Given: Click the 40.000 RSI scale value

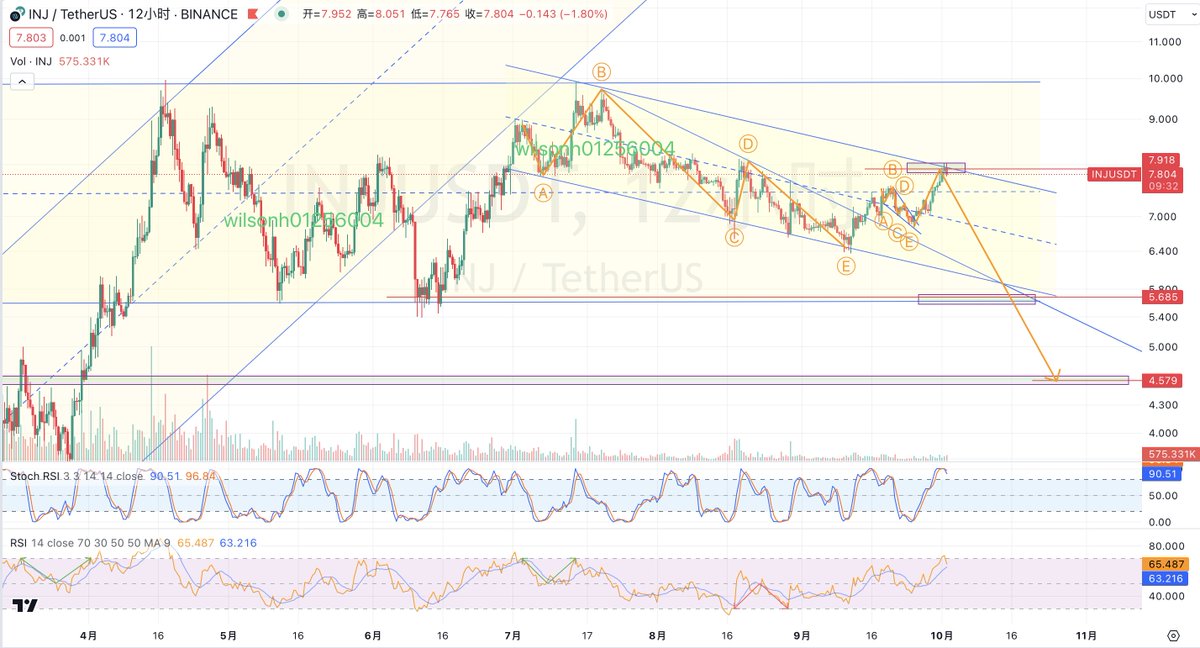Looking at the screenshot, I should pos(1166,597).
